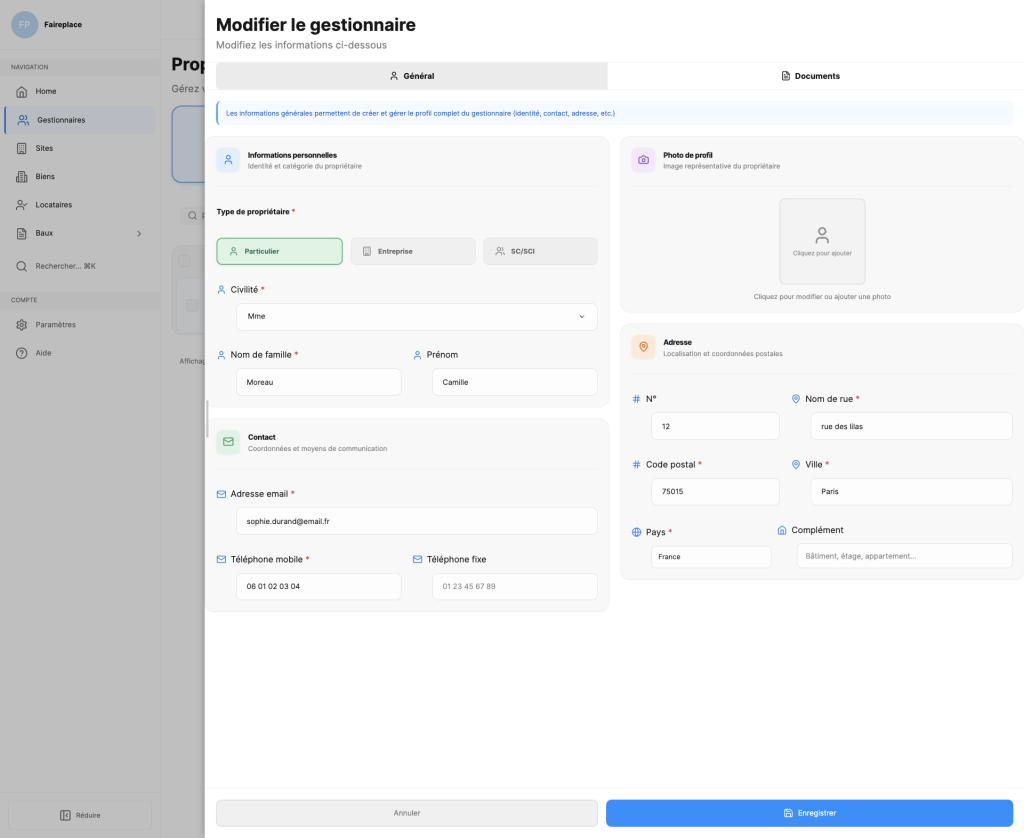
Task: Open the Civilité dropdown showing Mme
Action: pos(416,316)
